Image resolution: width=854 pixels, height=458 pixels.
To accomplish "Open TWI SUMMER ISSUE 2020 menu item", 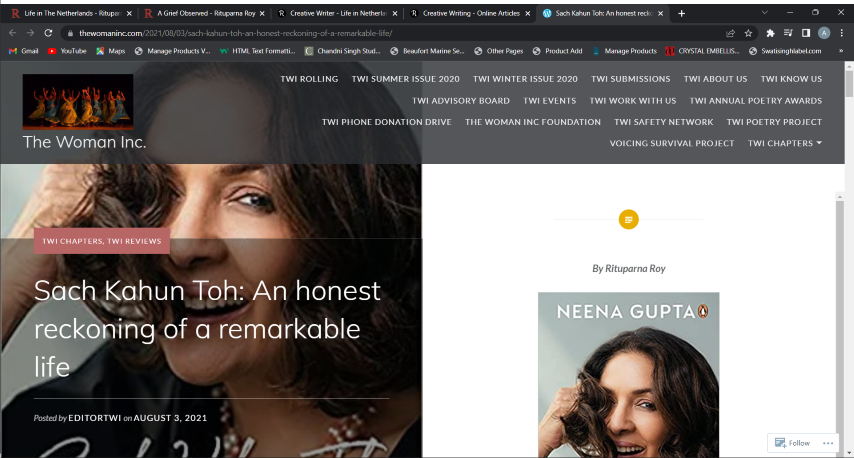I will [x=406, y=79].
